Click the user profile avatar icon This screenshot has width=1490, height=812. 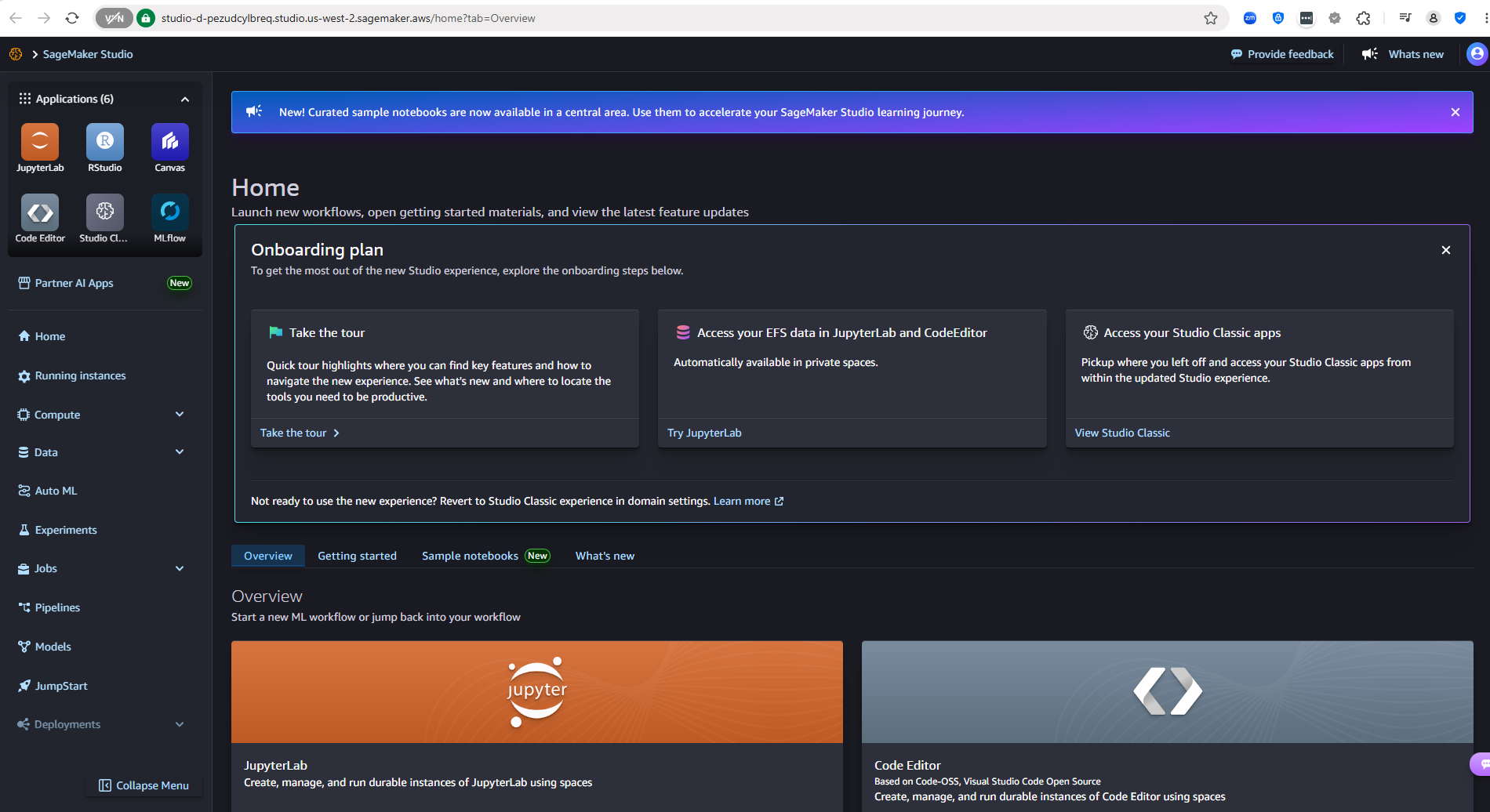coord(1477,54)
